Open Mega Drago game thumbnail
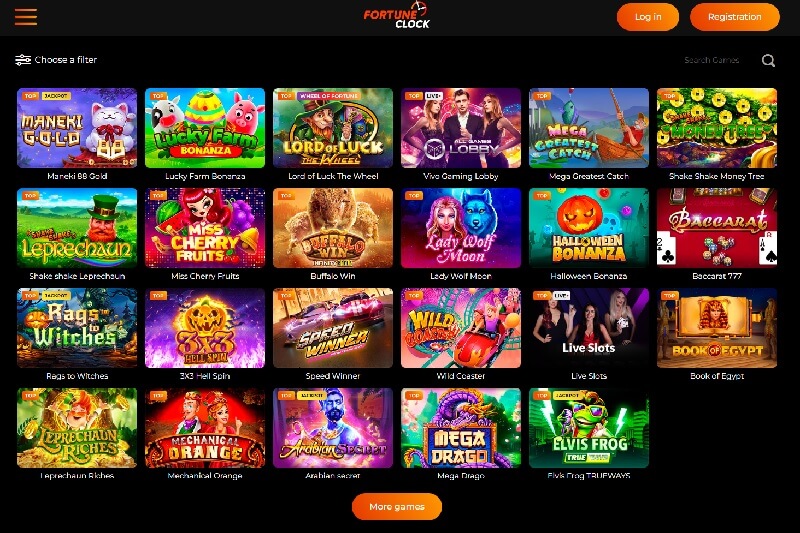Screen dimensions: 800x533 [x=461, y=428]
